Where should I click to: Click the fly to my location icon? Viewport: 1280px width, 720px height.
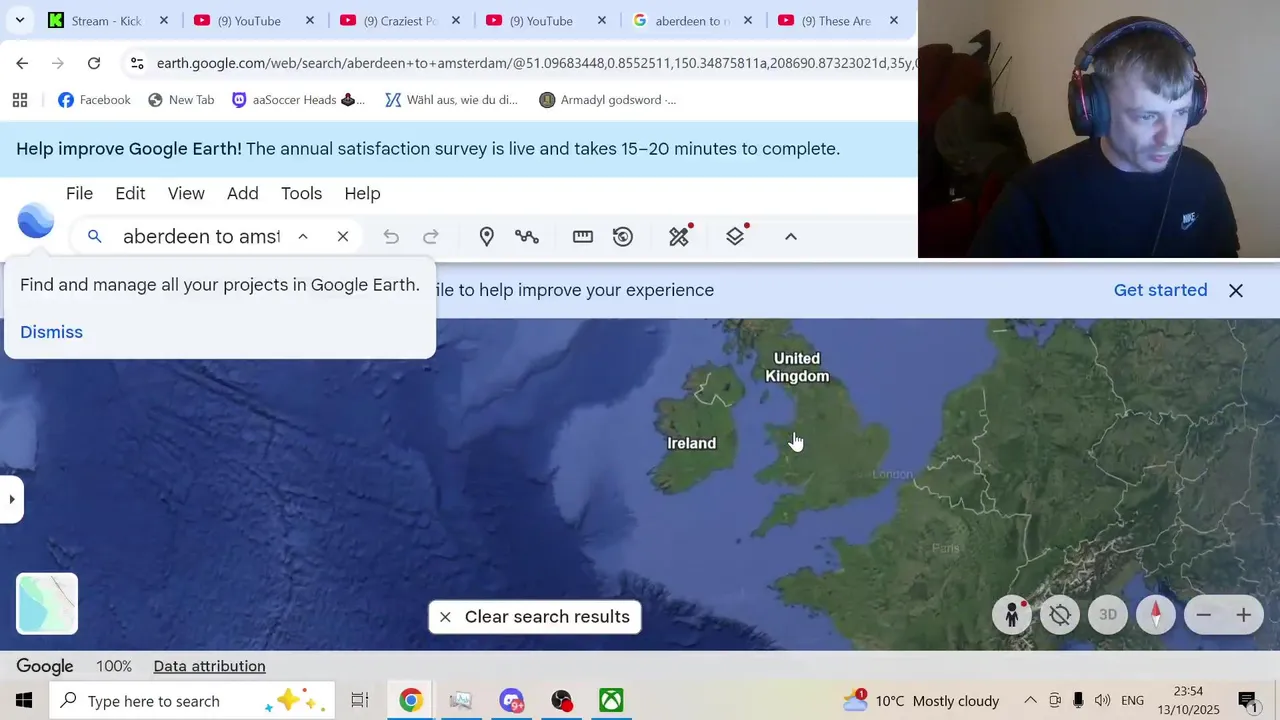point(1060,615)
